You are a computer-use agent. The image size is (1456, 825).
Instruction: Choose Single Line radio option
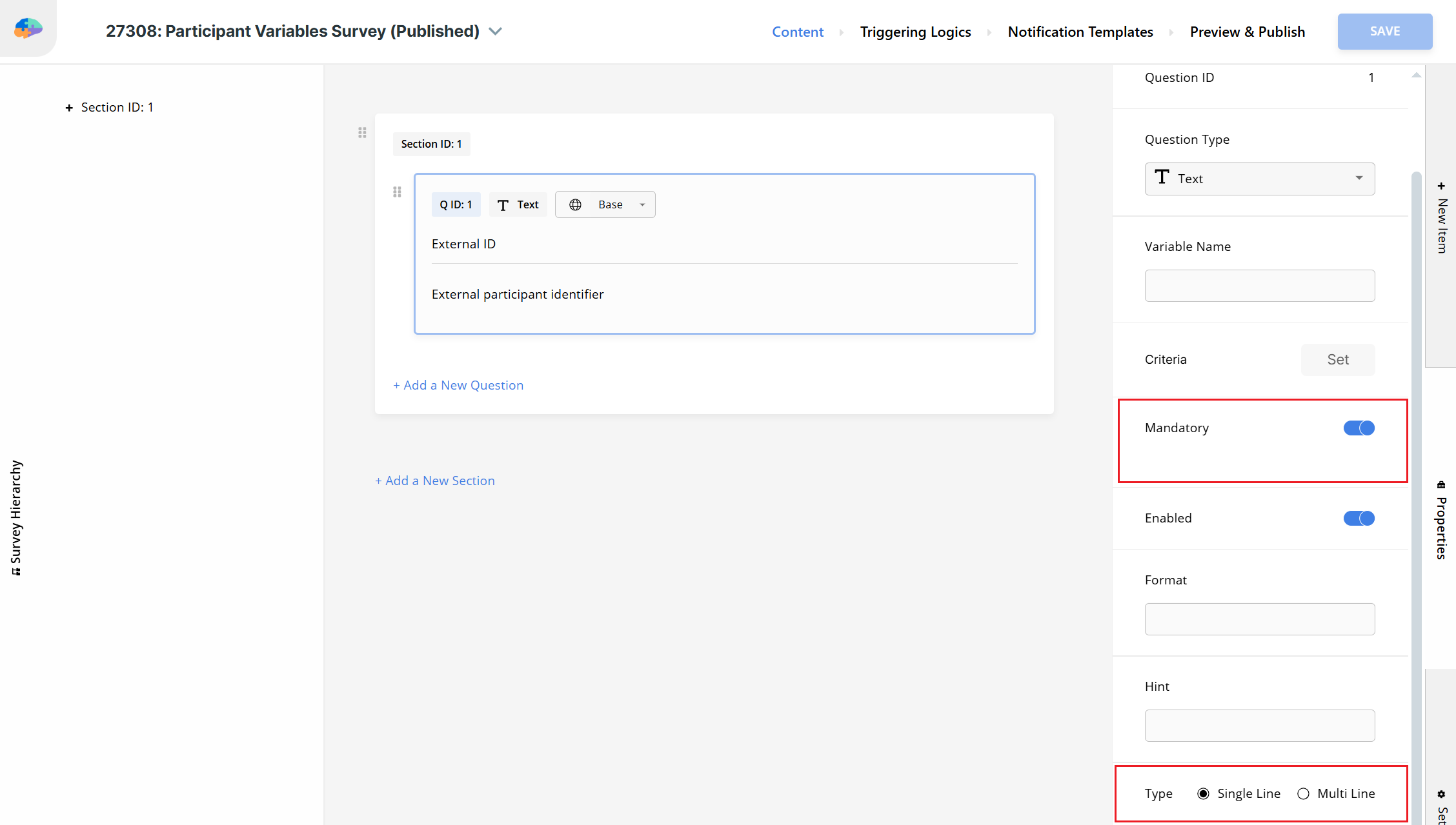pos(1203,793)
